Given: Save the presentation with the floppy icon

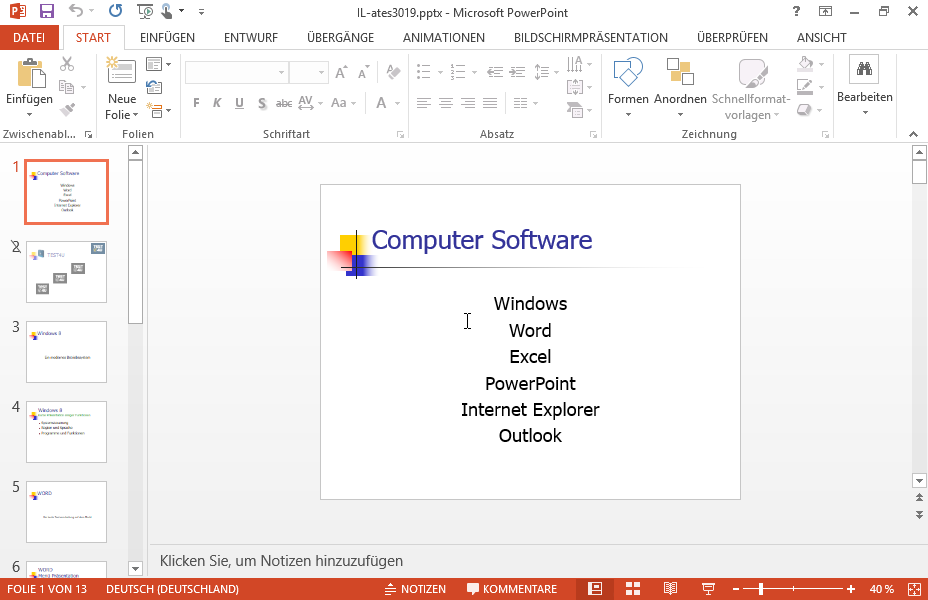Looking at the screenshot, I should click(46, 11).
